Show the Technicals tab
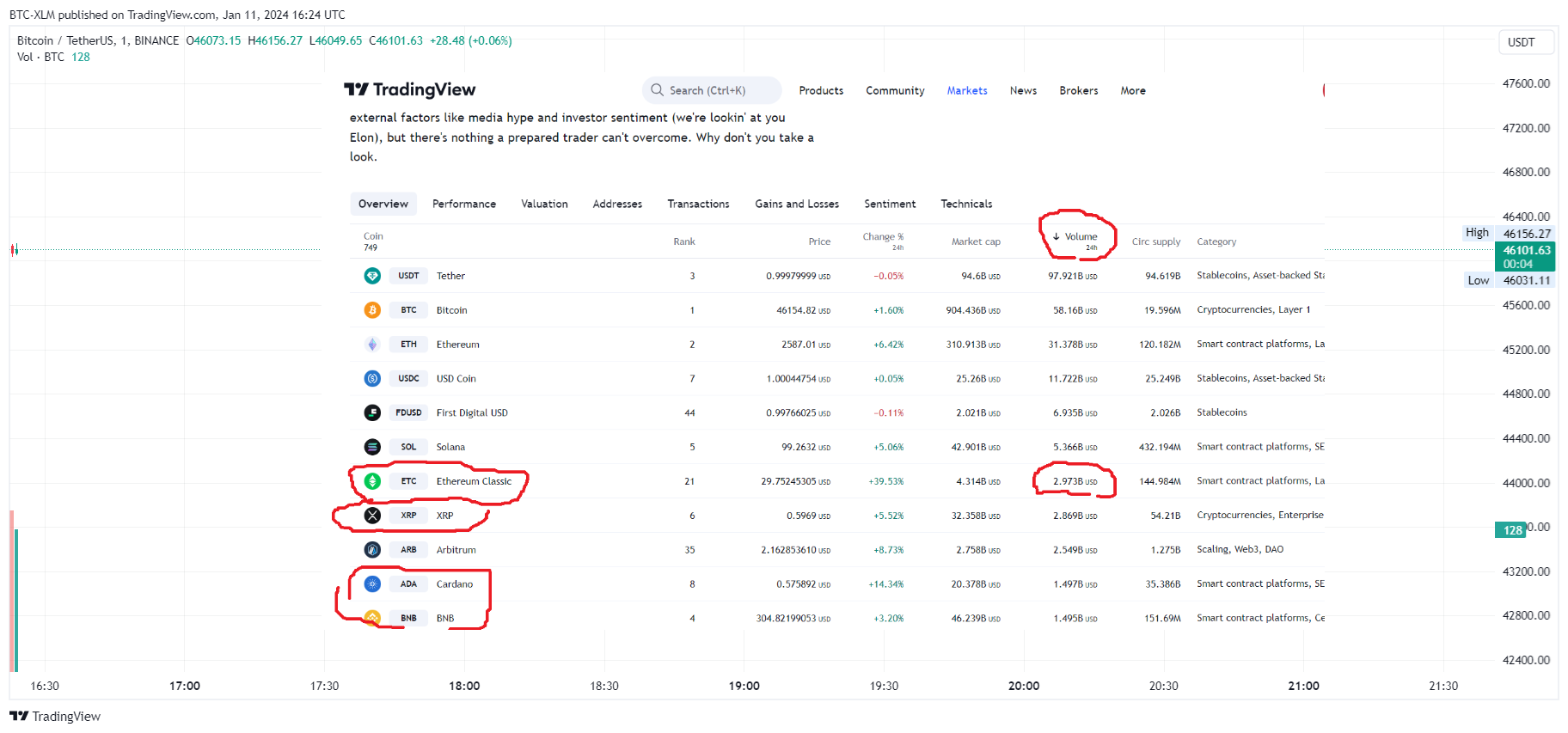Viewport: 1568px width, 733px height. click(966, 204)
